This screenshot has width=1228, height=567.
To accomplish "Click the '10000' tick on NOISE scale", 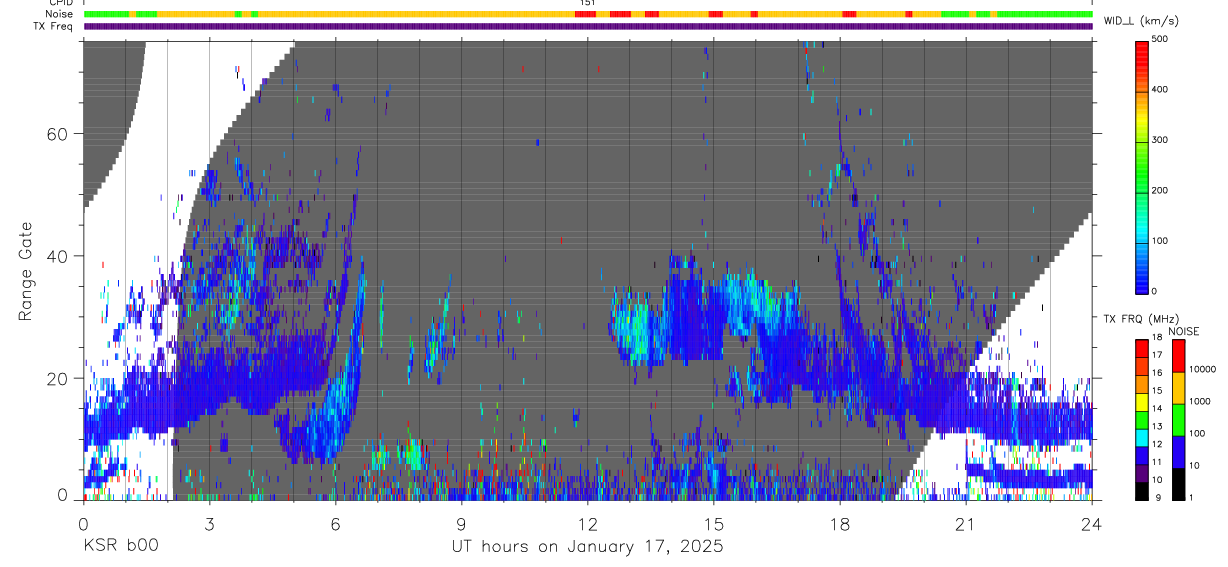I will point(1202,369).
